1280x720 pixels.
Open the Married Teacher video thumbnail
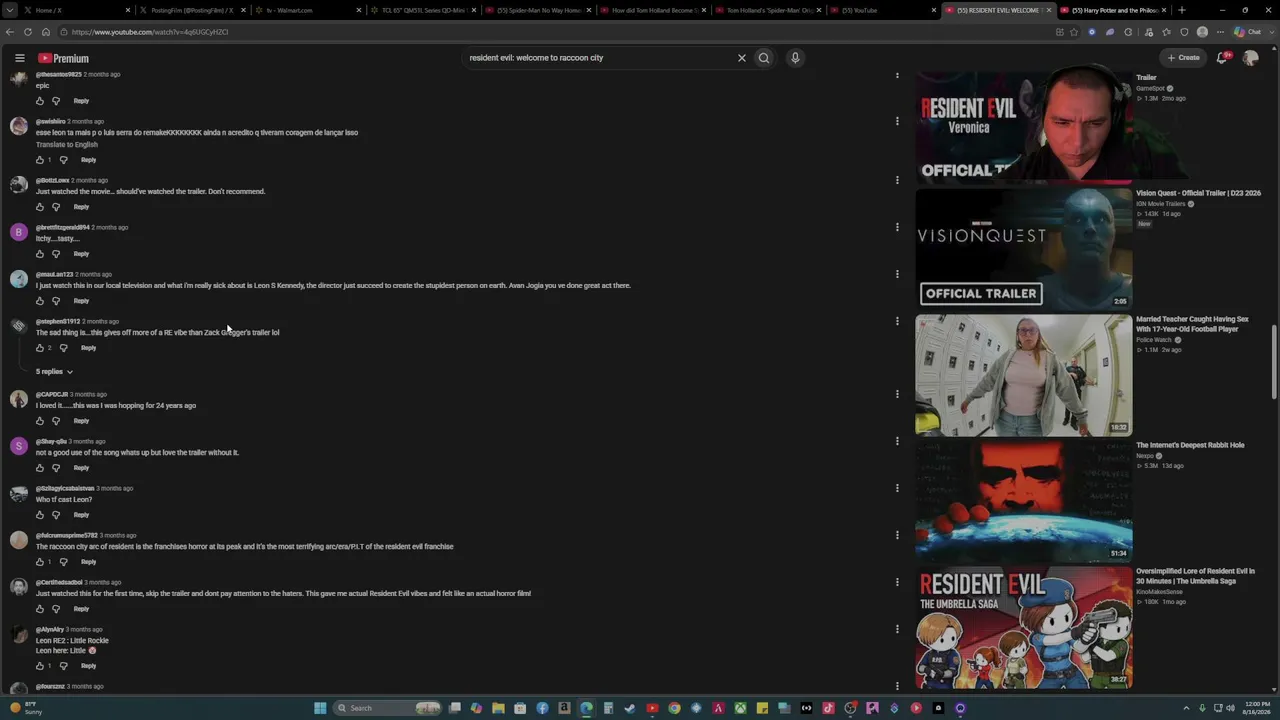point(1024,375)
